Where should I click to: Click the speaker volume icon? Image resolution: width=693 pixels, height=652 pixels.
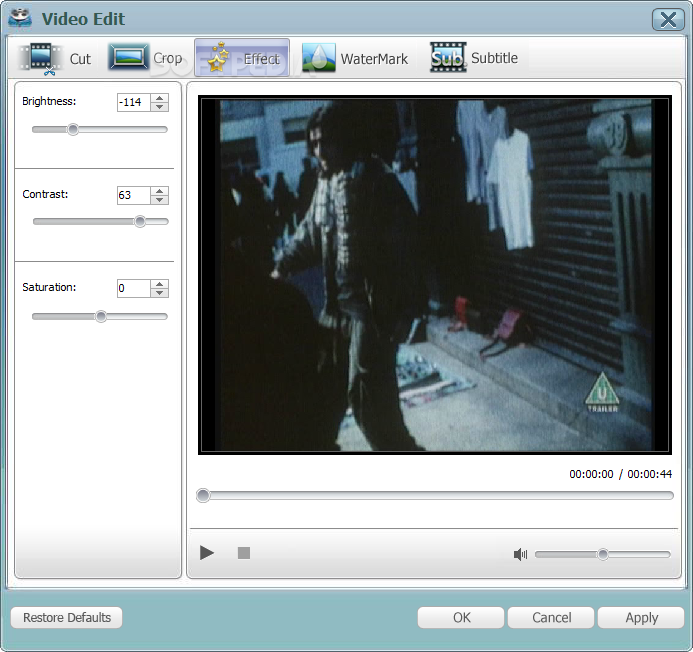pos(520,554)
